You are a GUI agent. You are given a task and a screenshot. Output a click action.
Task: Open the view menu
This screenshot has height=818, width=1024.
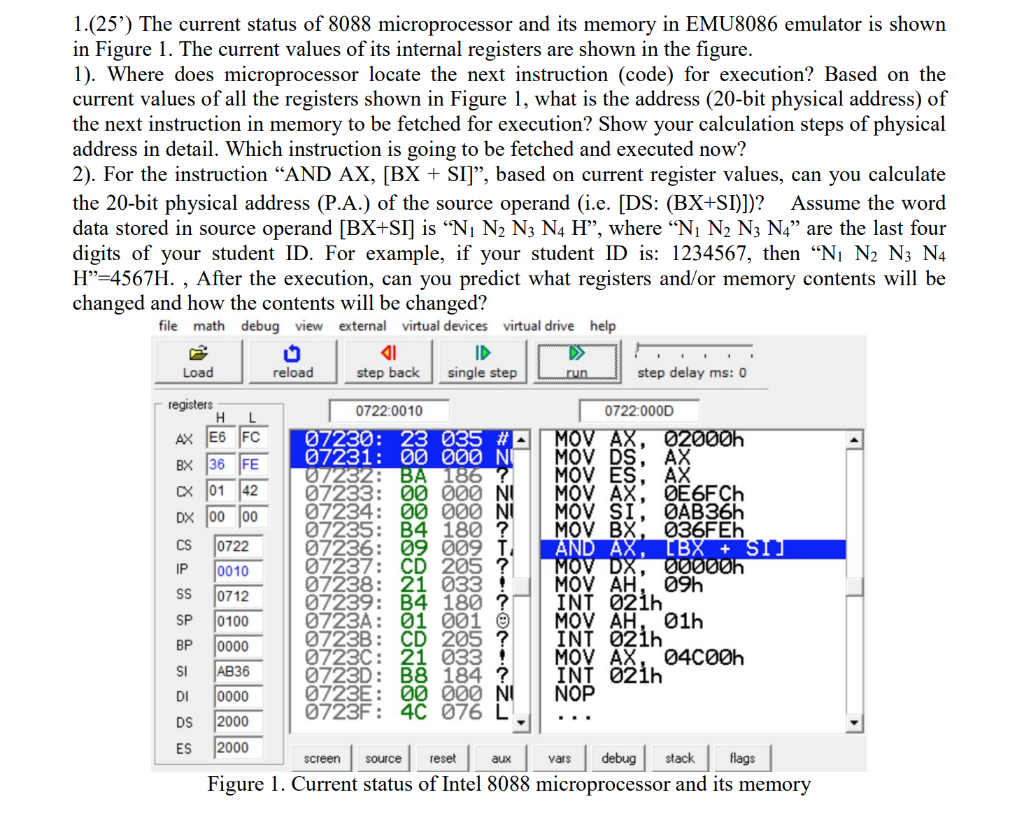(x=310, y=325)
